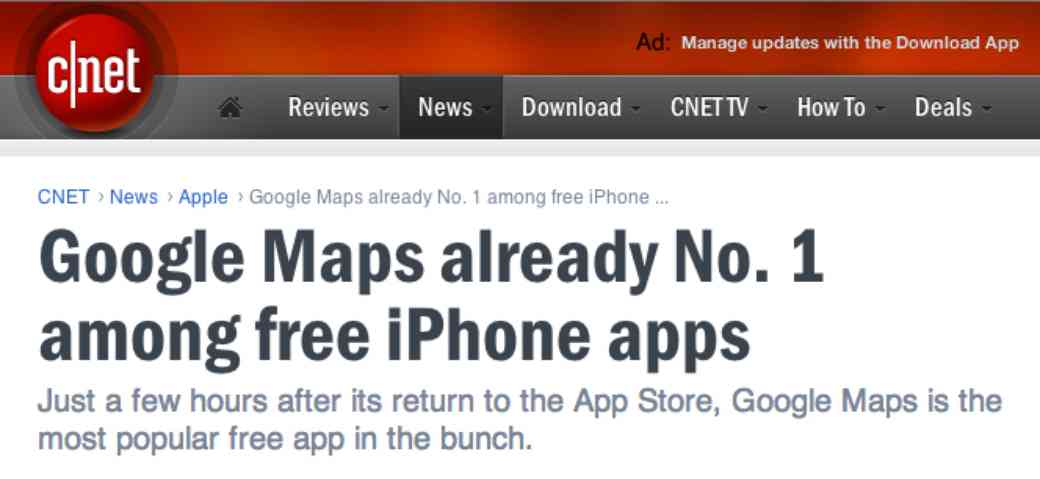The image size is (1040, 479).
Task: Click the 'Manage updates with the Download App' ad
Action: 850,43
